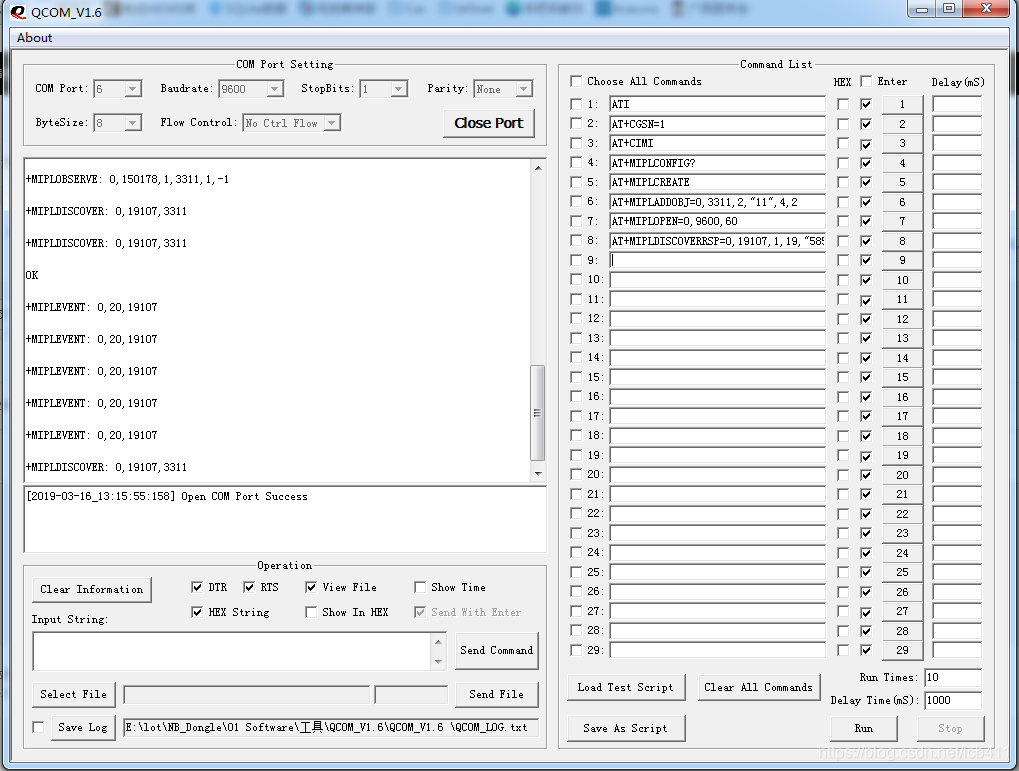Screen dimensions: 1019x771
Task: Open the StopBits dropdown
Action: (x=399, y=88)
